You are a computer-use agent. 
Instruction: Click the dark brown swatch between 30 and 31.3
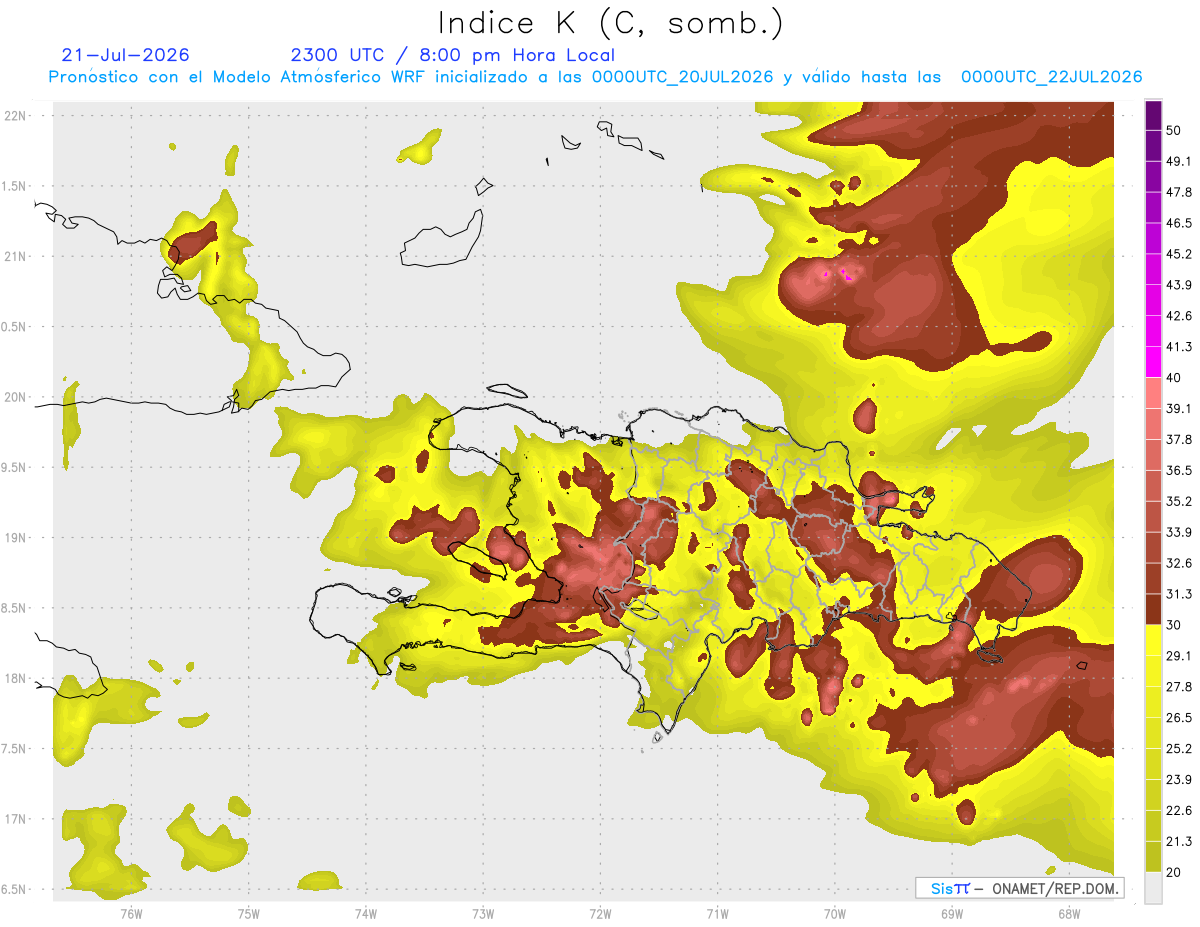click(x=1153, y=610)
